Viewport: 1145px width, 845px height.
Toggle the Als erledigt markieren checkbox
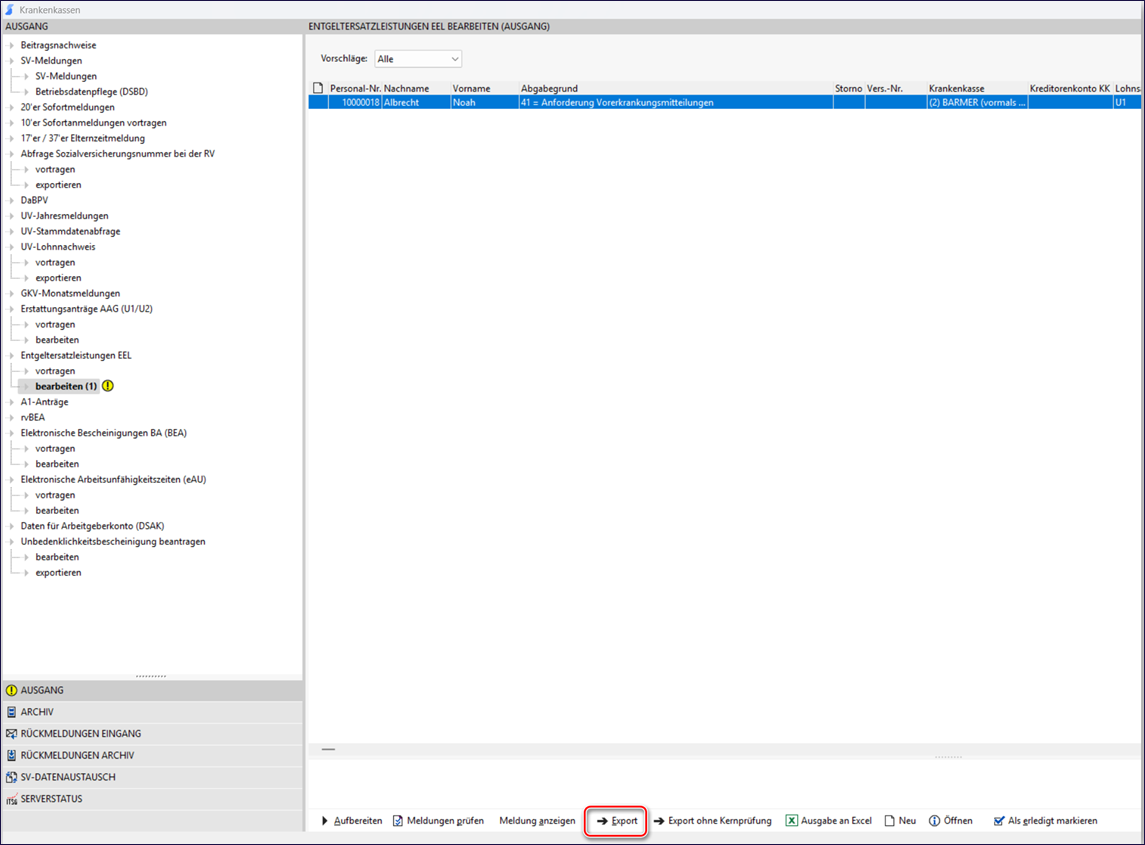click(998, 821)
